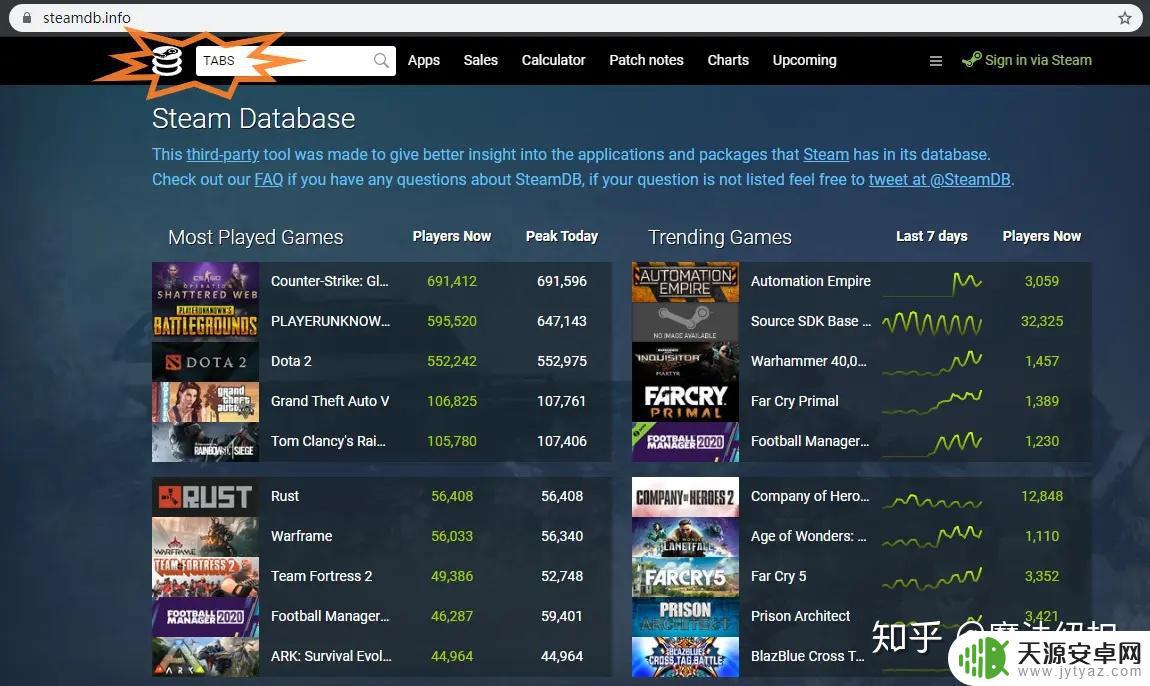Open Football Manager 2020 thumbnail in Most Played
Viewport: 1150px width, 686px height.
(x=205, y=616)
